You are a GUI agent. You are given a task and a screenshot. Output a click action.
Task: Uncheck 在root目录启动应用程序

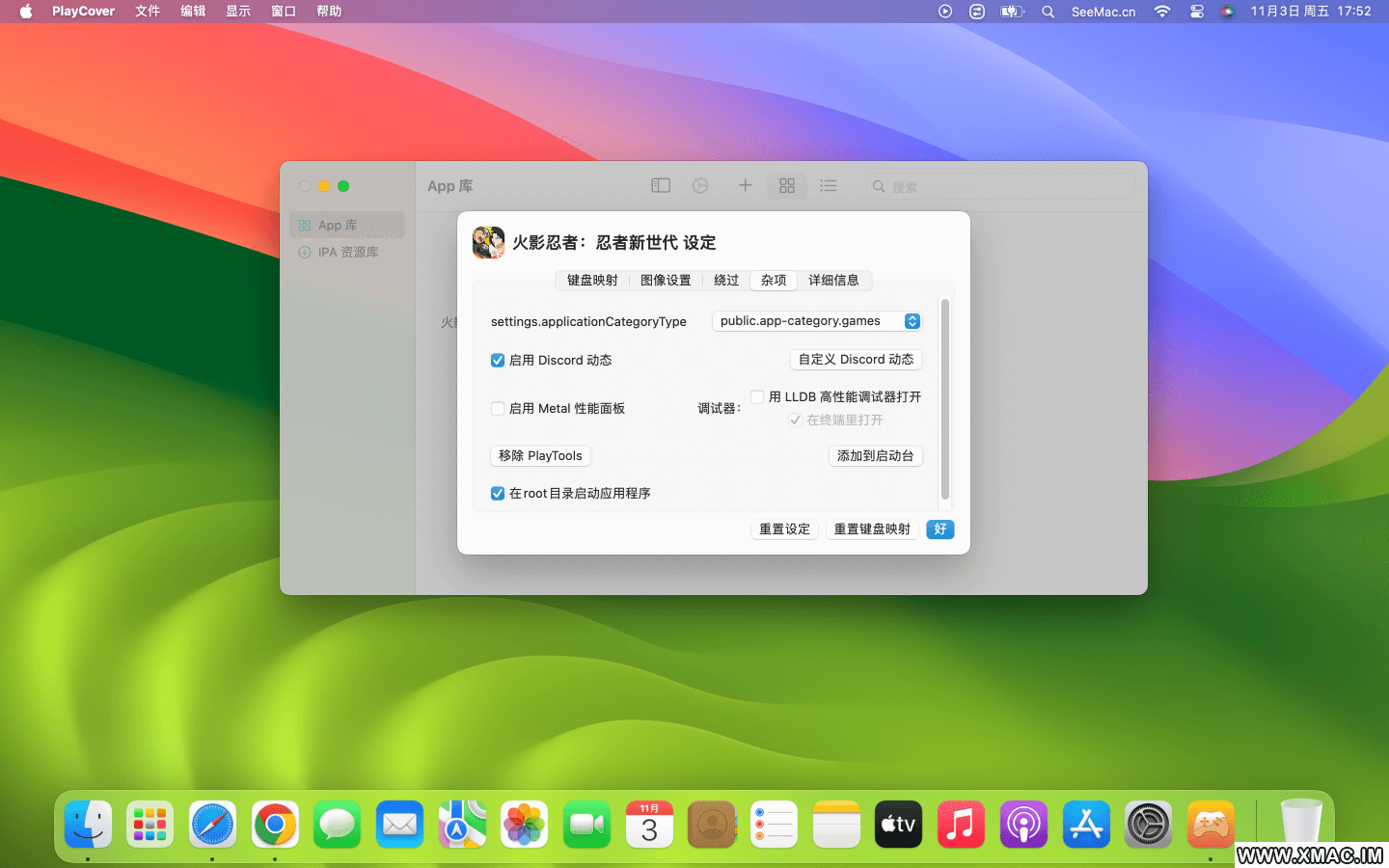tap(498, 493)
